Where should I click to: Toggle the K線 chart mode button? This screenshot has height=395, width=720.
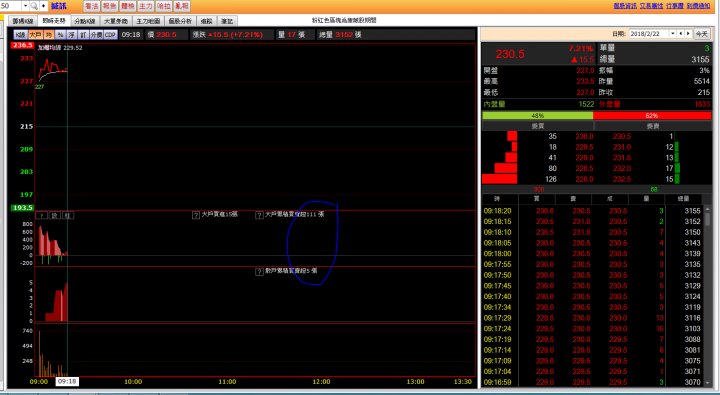[20, 34]
